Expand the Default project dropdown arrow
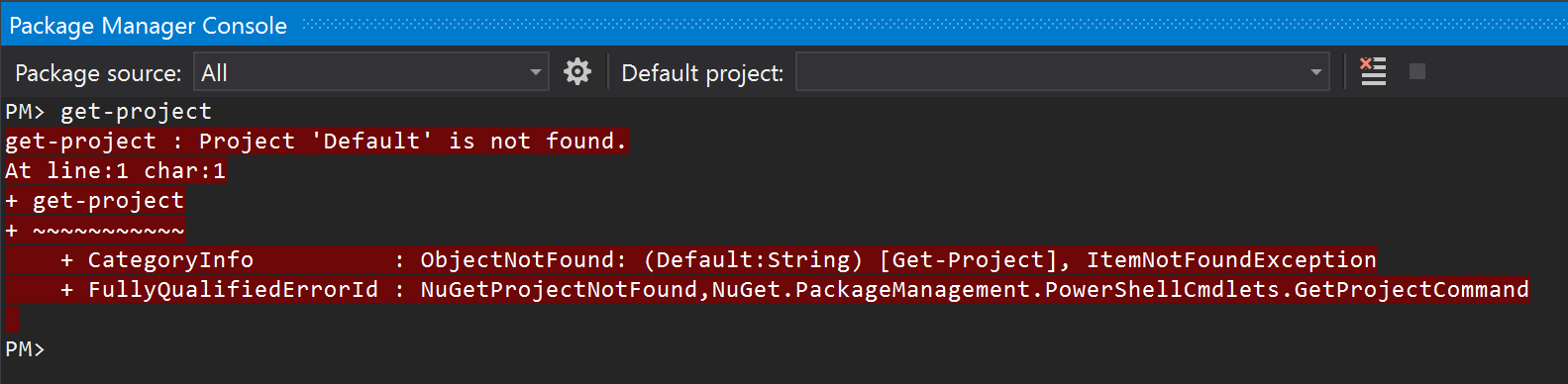The height and width of the screenshot is (384, 1568). click(1316, 72)
